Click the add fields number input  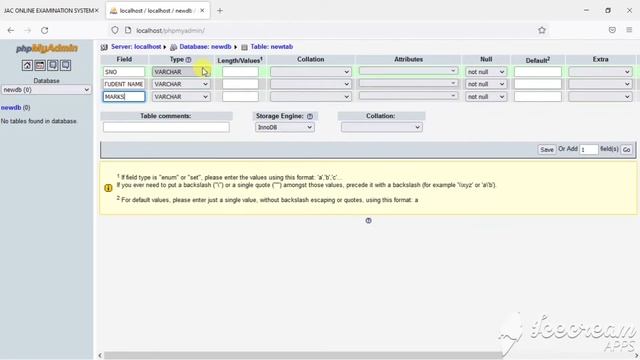589,150
